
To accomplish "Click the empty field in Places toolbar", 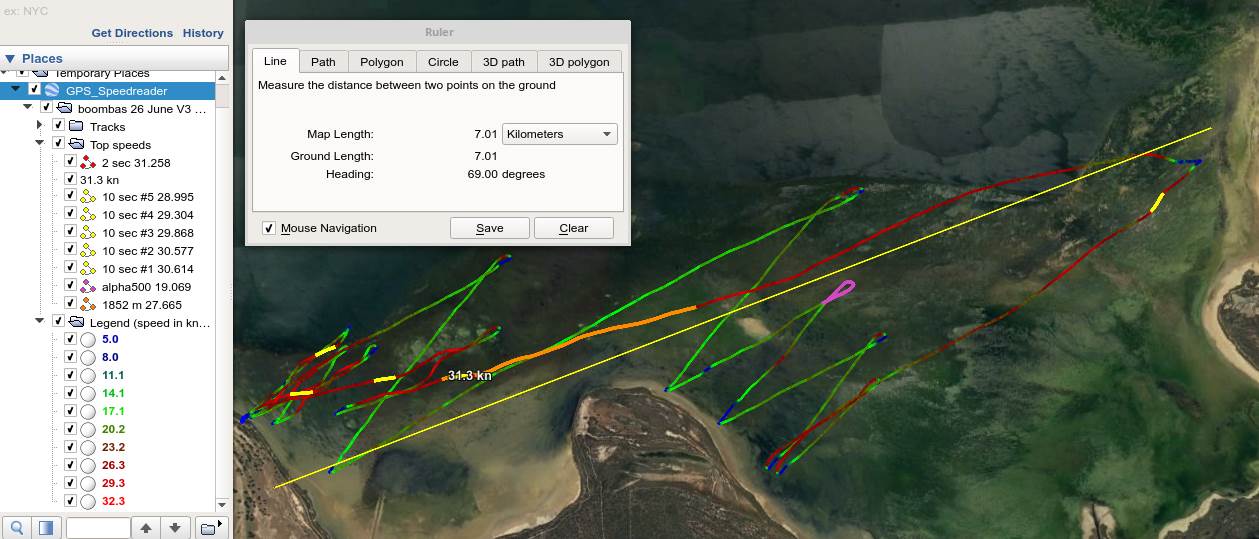I will [98, 527].
